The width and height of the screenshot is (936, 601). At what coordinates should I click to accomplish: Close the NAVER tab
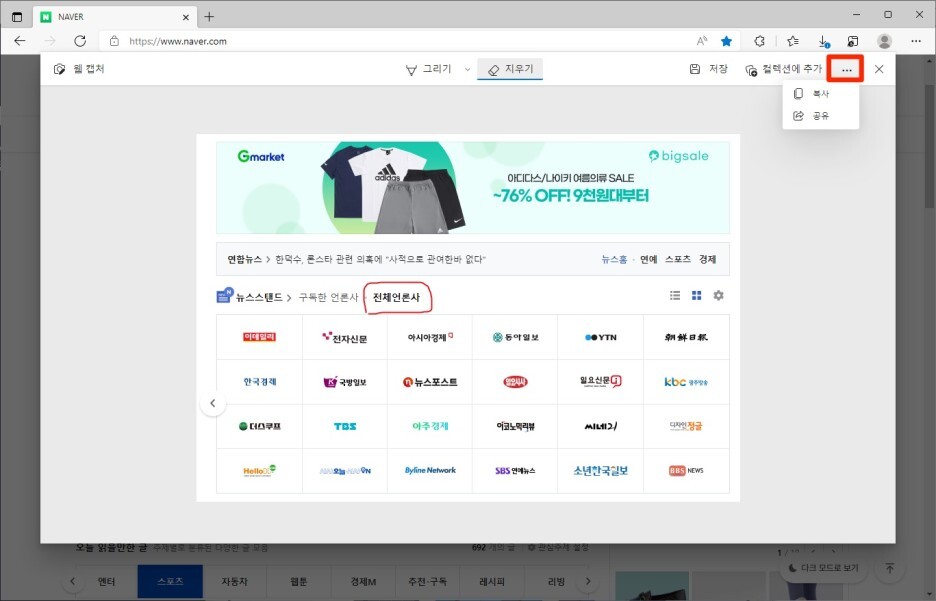point(186,17)
